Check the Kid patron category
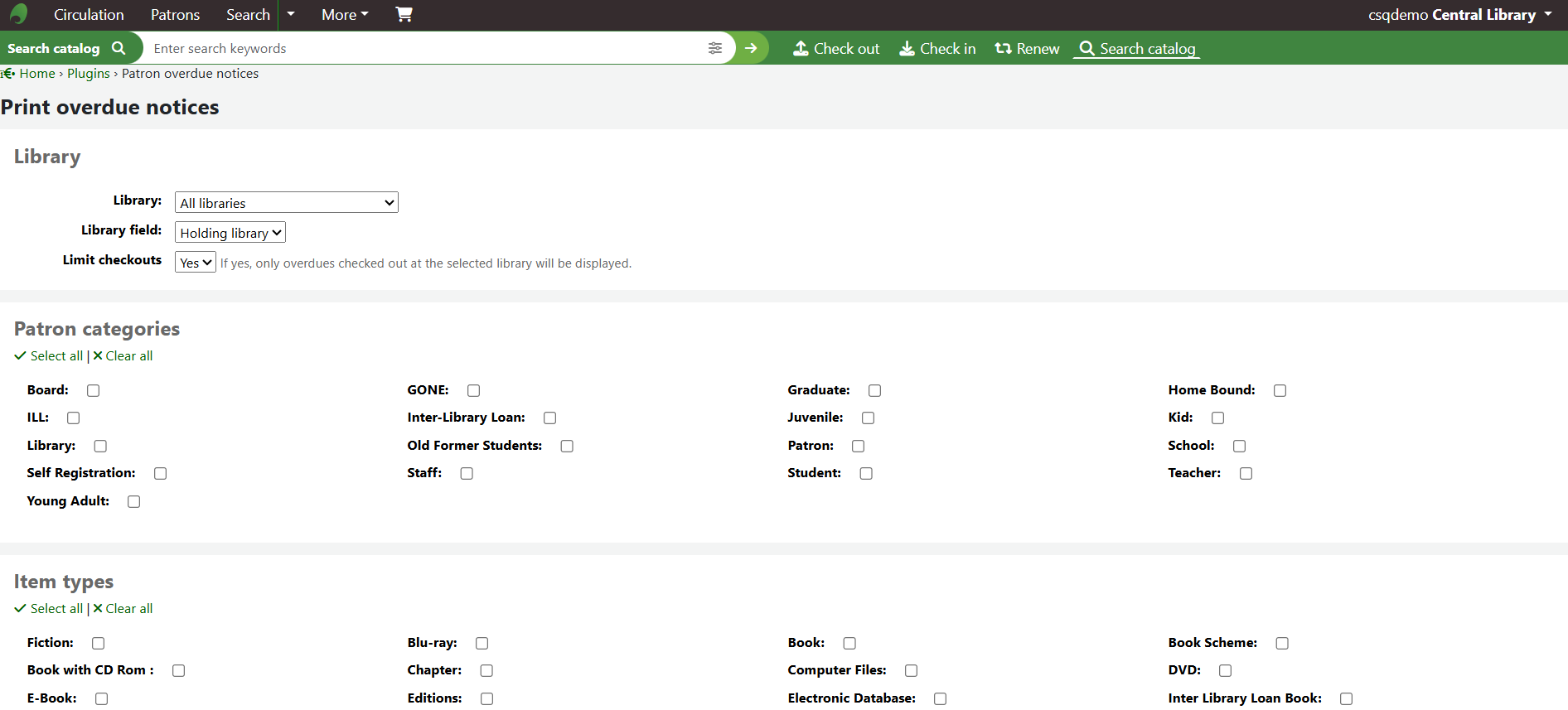The image size is (1568, 710). click(1218, 418)
